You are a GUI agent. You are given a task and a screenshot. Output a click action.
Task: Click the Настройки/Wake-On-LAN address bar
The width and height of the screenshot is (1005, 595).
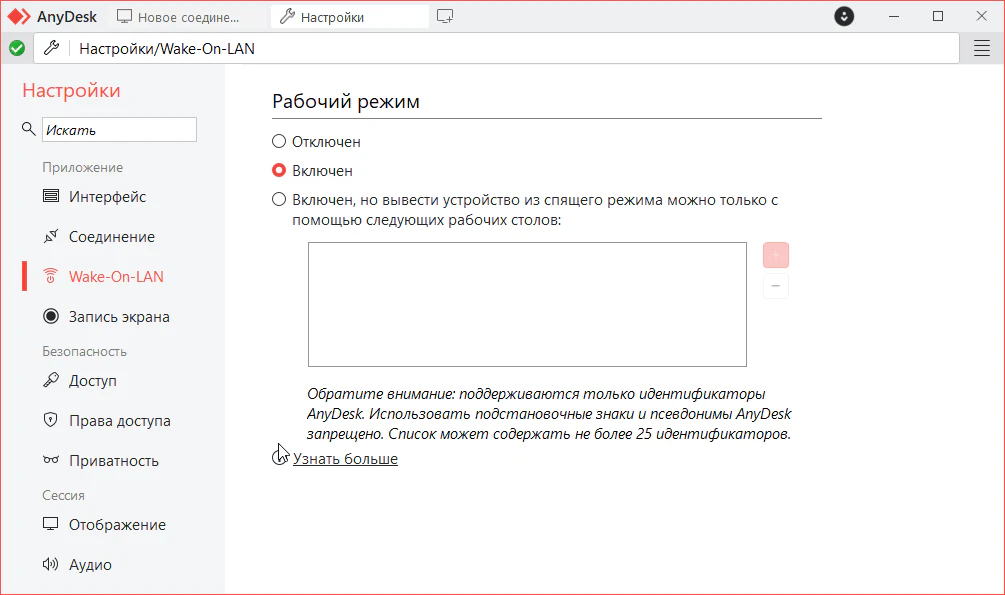pyautogui.click(x=500, y=48)
